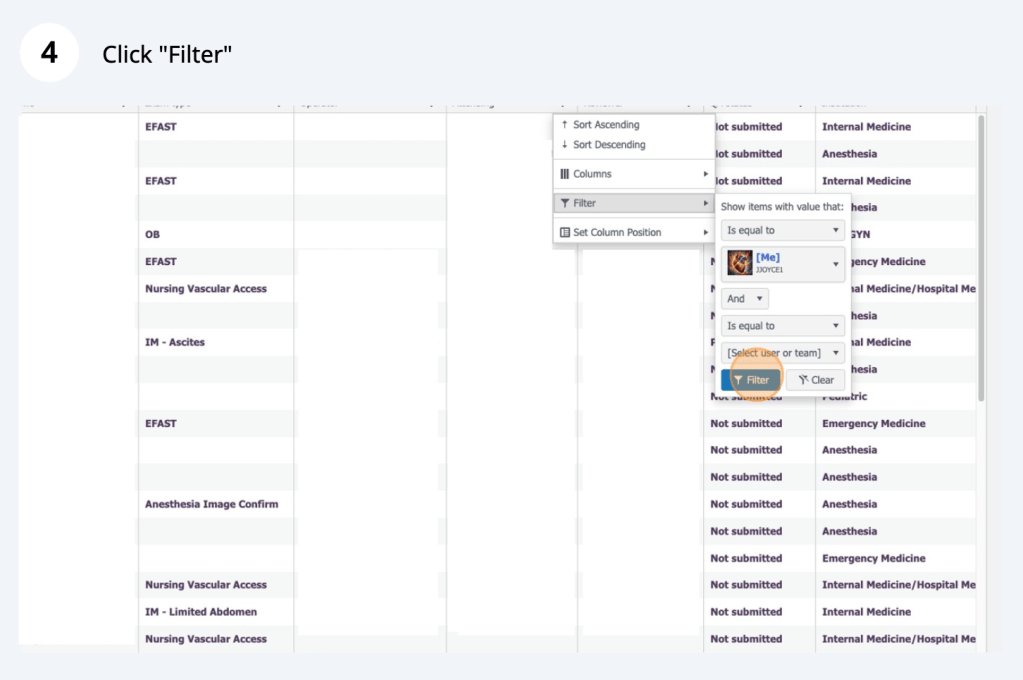Select Sort Ascending from the column menu
The image size is (1023, 680).
tap(606, 125)
